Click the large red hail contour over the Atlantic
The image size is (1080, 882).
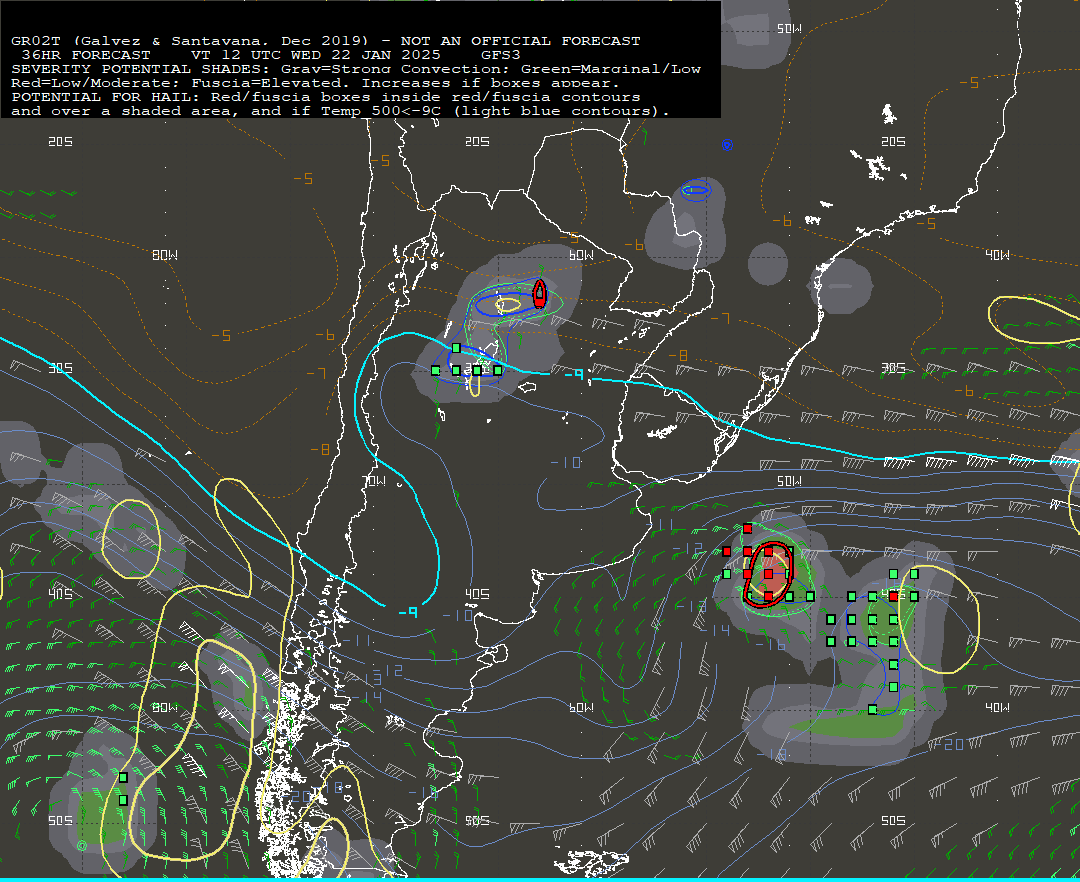(x=769, y=575)
